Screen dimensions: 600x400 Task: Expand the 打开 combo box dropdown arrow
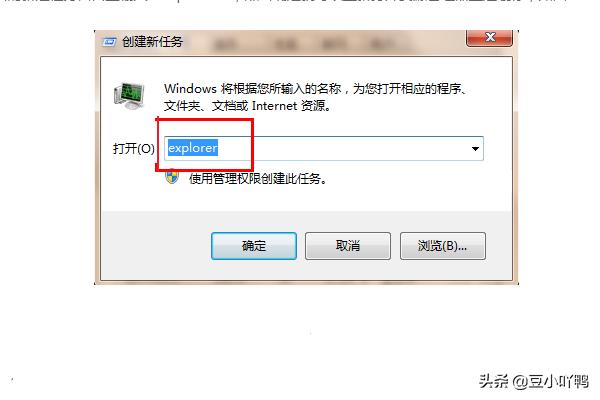pyautogui.click(x=475, y=149)
